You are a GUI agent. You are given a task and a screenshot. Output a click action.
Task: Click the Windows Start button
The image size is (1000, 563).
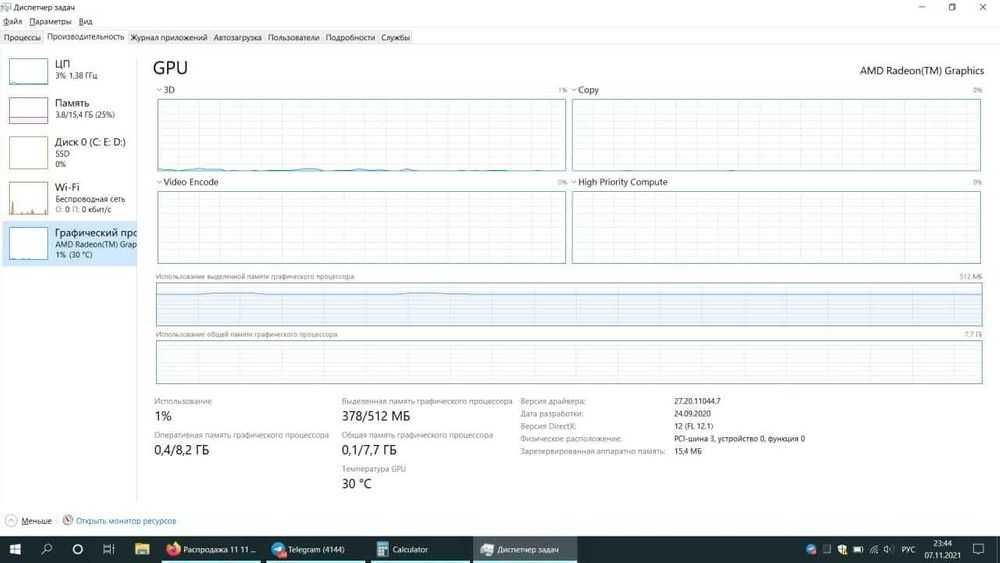coord(15,549)
